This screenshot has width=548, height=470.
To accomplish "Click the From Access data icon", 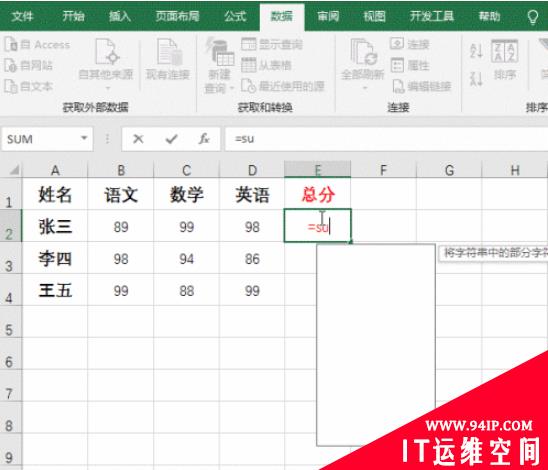I will pyautogui.click(x=10, y=44).
